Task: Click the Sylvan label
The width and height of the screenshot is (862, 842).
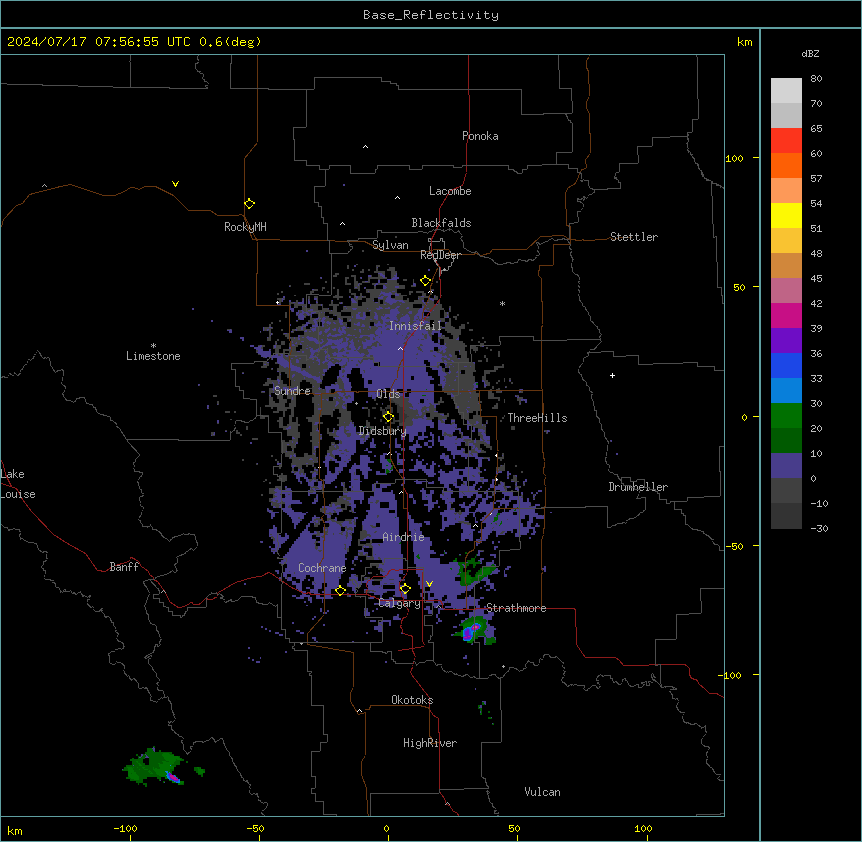Action: pos(390,245)
